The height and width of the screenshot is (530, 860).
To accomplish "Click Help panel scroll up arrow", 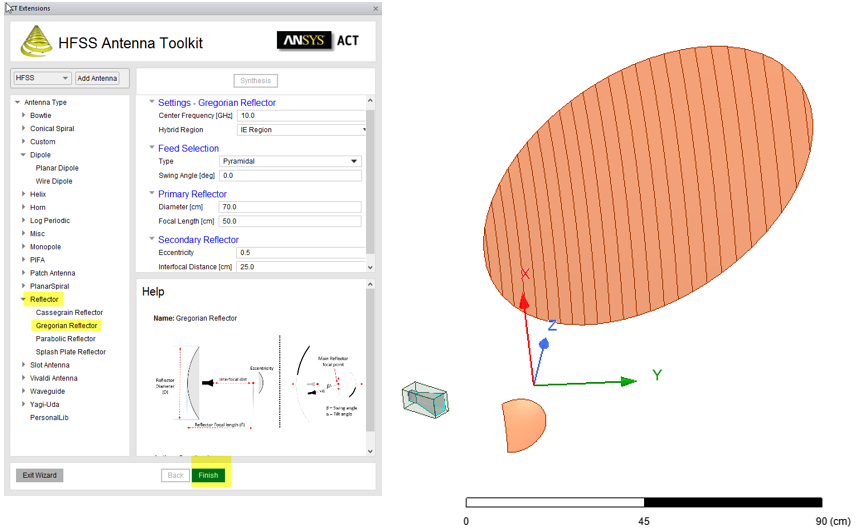I will [370, 284].
